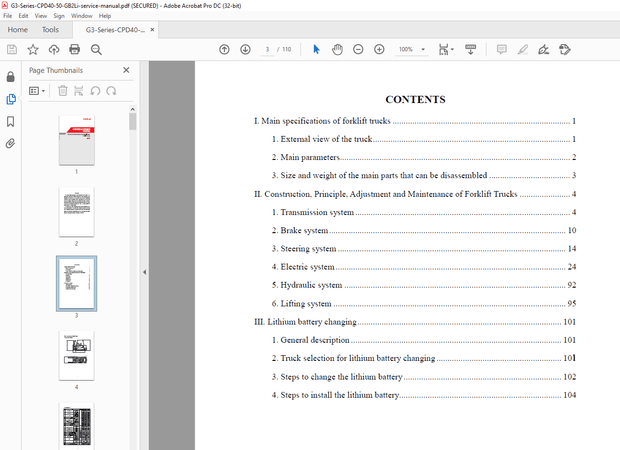620x450 pixels.
Task: Click the zoom in plus icon
Action: [x=379, y=49]
